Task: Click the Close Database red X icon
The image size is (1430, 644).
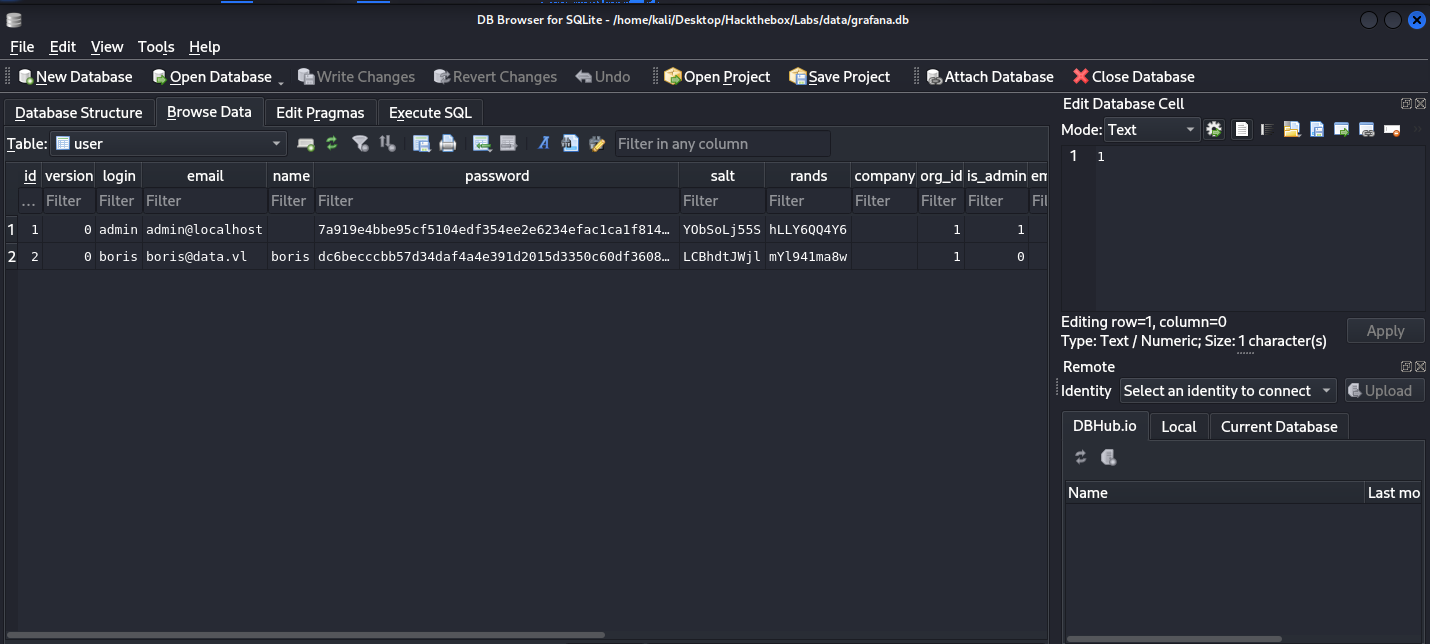Action: pyautogui.click(x=1081, y=77)
